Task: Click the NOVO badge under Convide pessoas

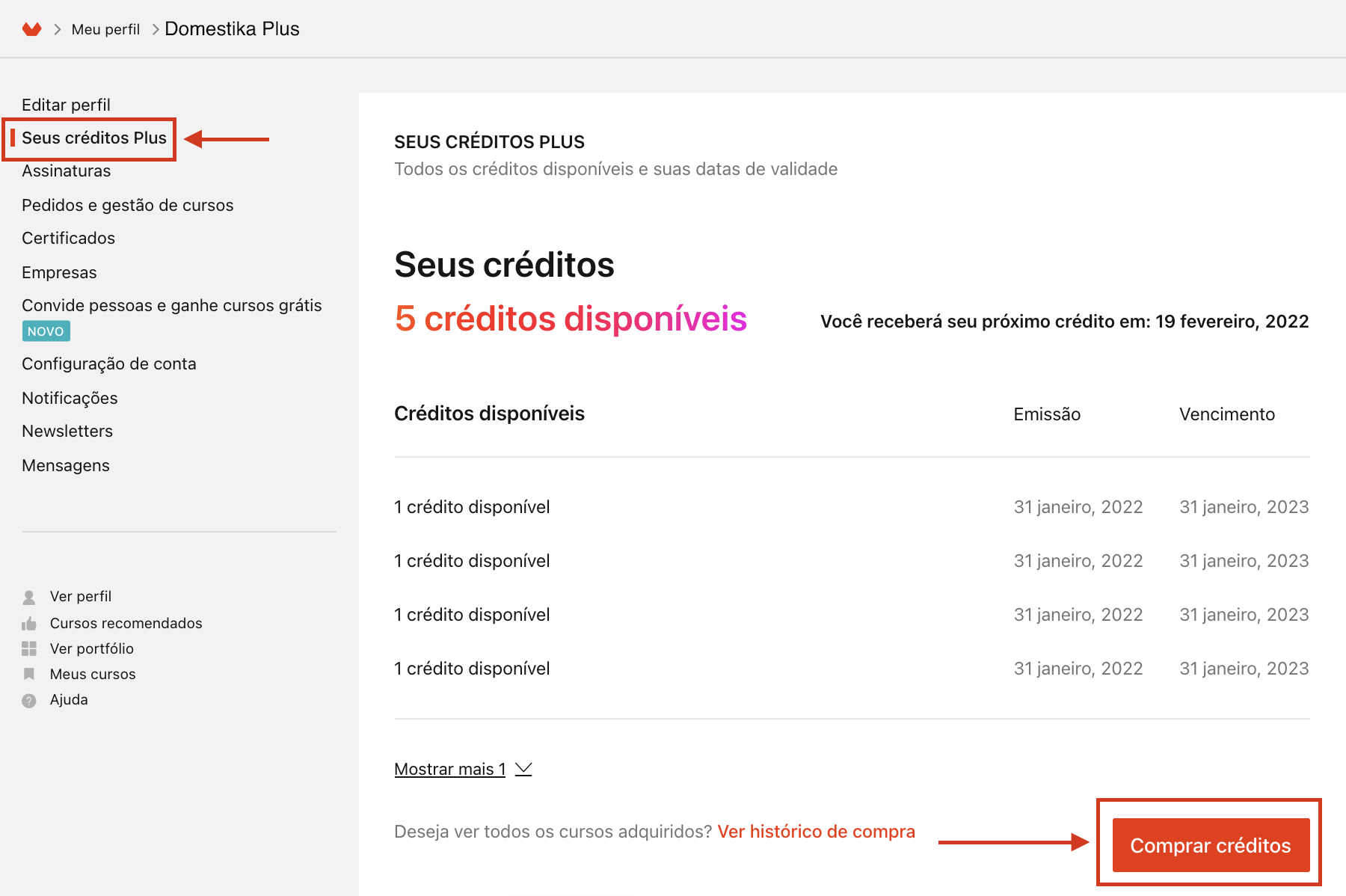Action: click(x=46, y=331)
